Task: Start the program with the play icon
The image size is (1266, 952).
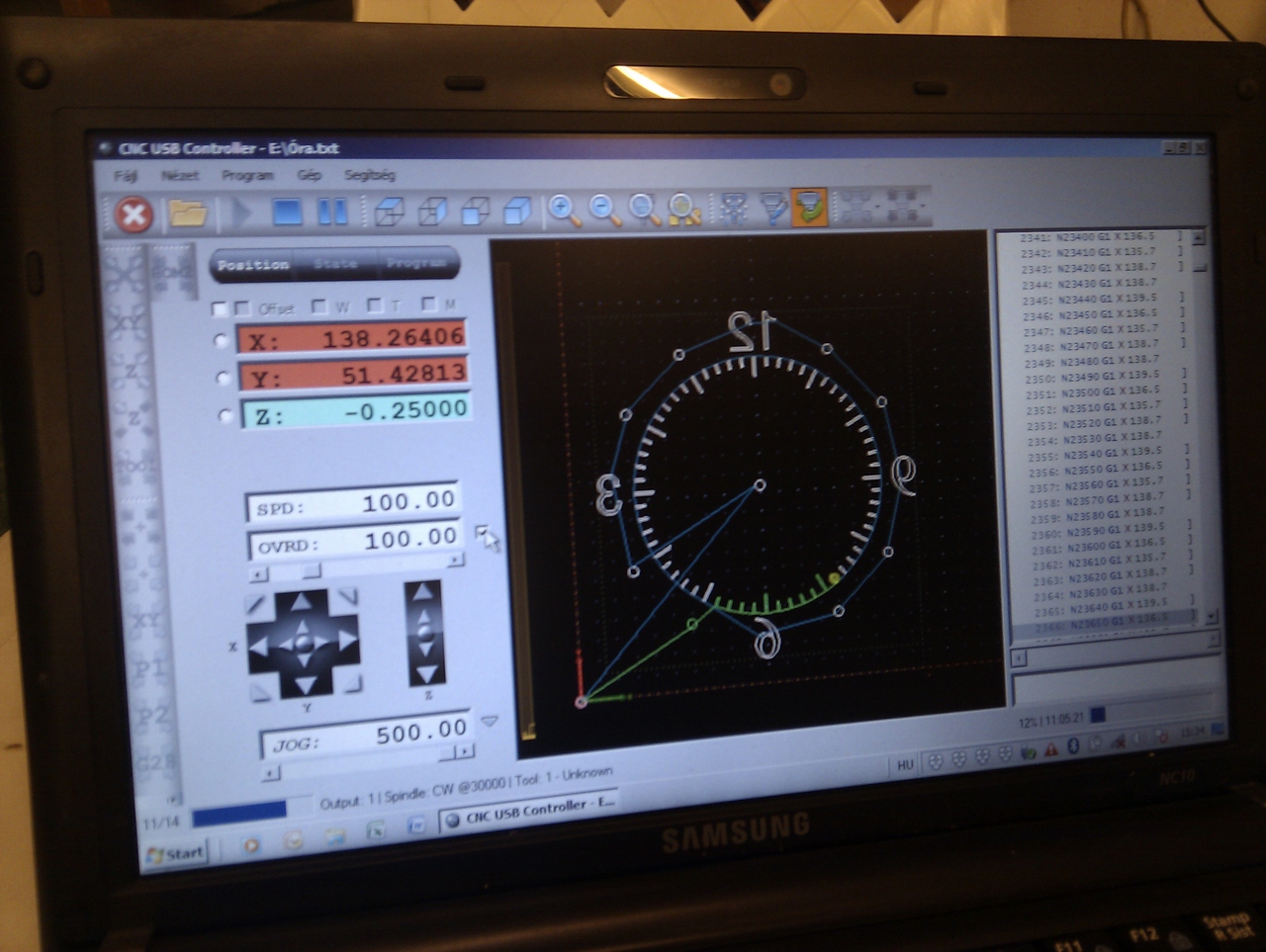Action: (241, 212)
